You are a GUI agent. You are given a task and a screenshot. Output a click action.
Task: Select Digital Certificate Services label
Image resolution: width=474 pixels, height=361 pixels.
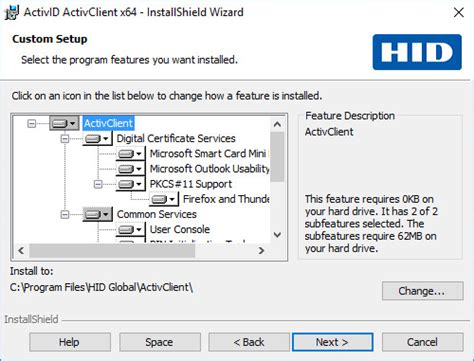pos(176,138)
